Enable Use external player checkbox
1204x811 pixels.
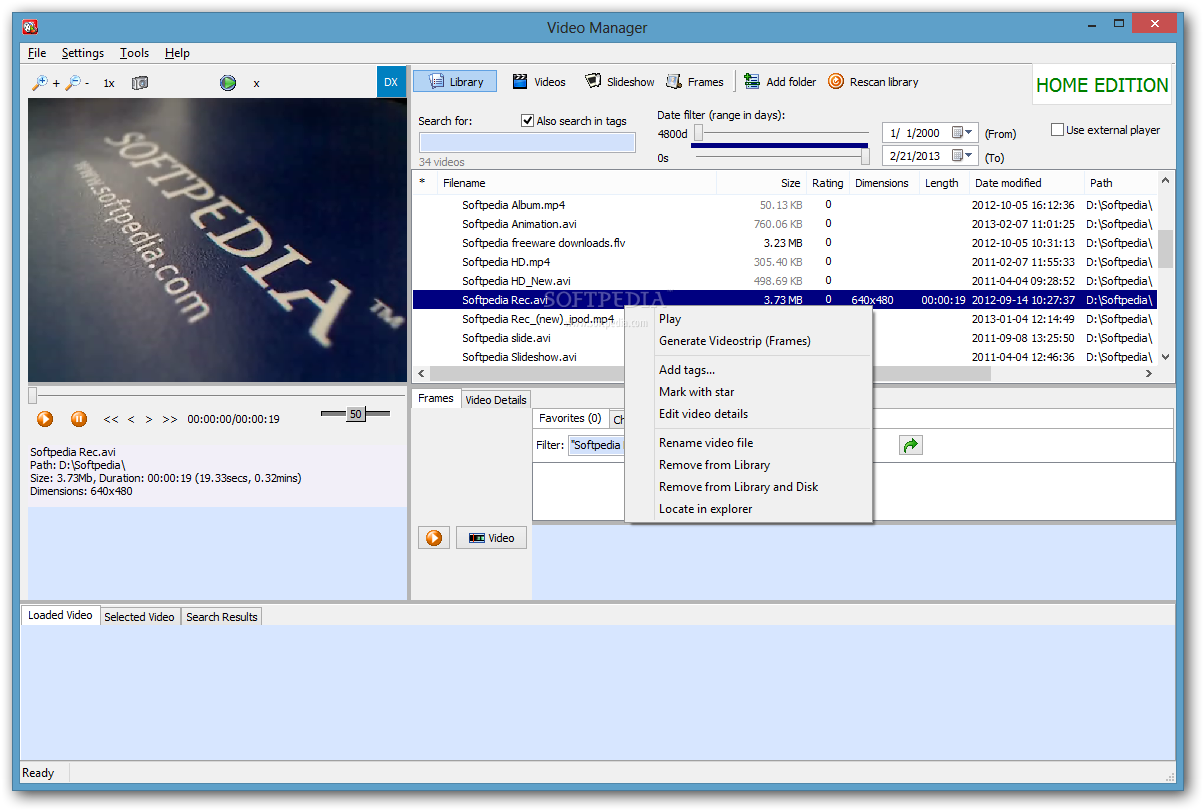tap(1057, 130)
